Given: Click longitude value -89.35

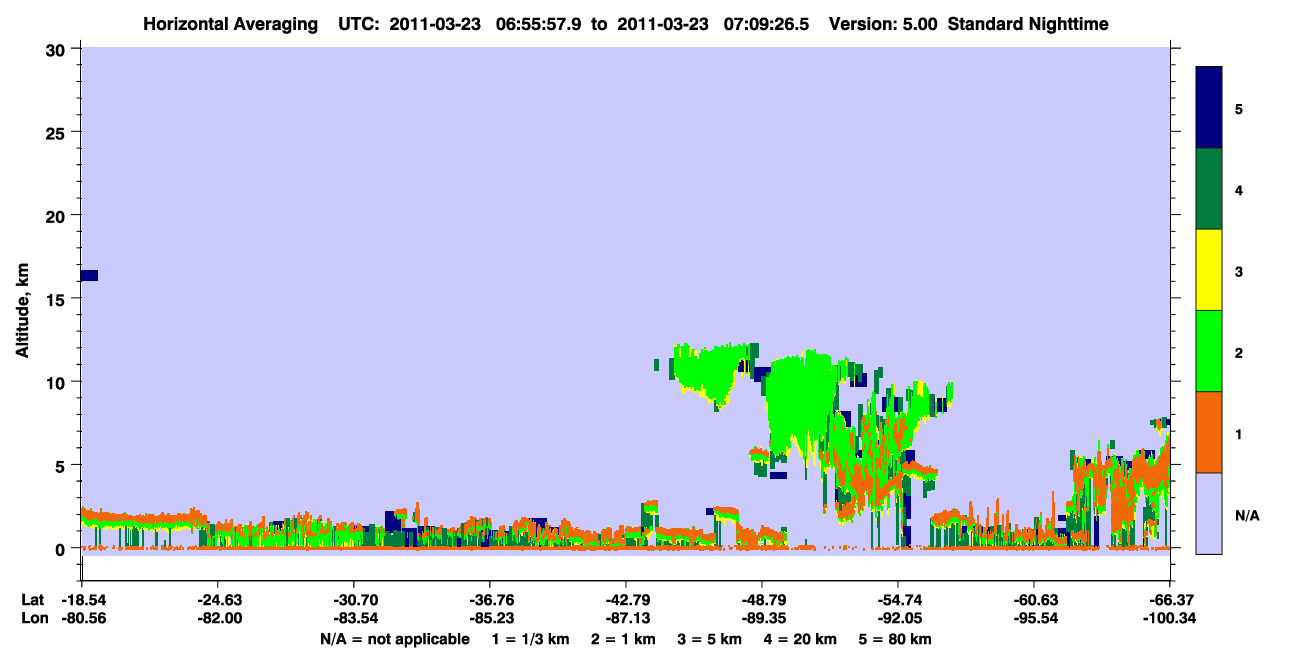Looking at the screenshot, I should click(x=762, y=619).
